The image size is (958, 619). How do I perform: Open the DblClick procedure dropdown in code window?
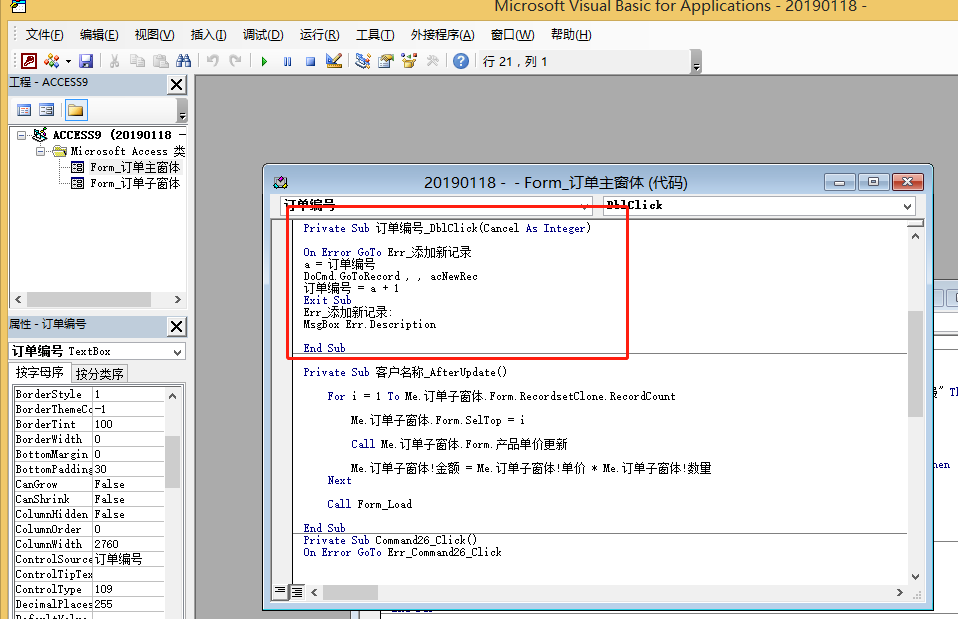(x=907, y=206)
